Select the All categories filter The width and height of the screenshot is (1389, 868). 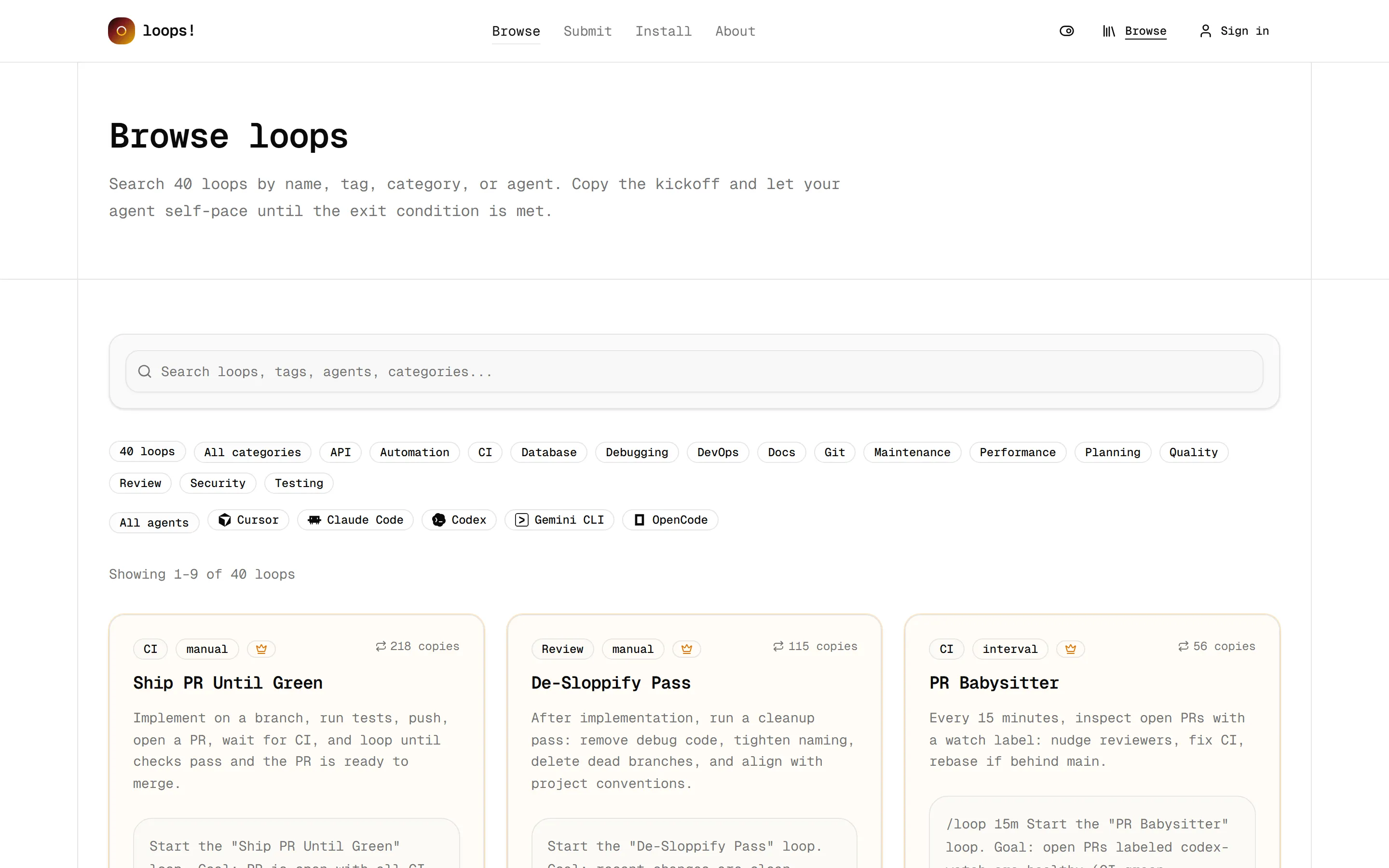253,452
